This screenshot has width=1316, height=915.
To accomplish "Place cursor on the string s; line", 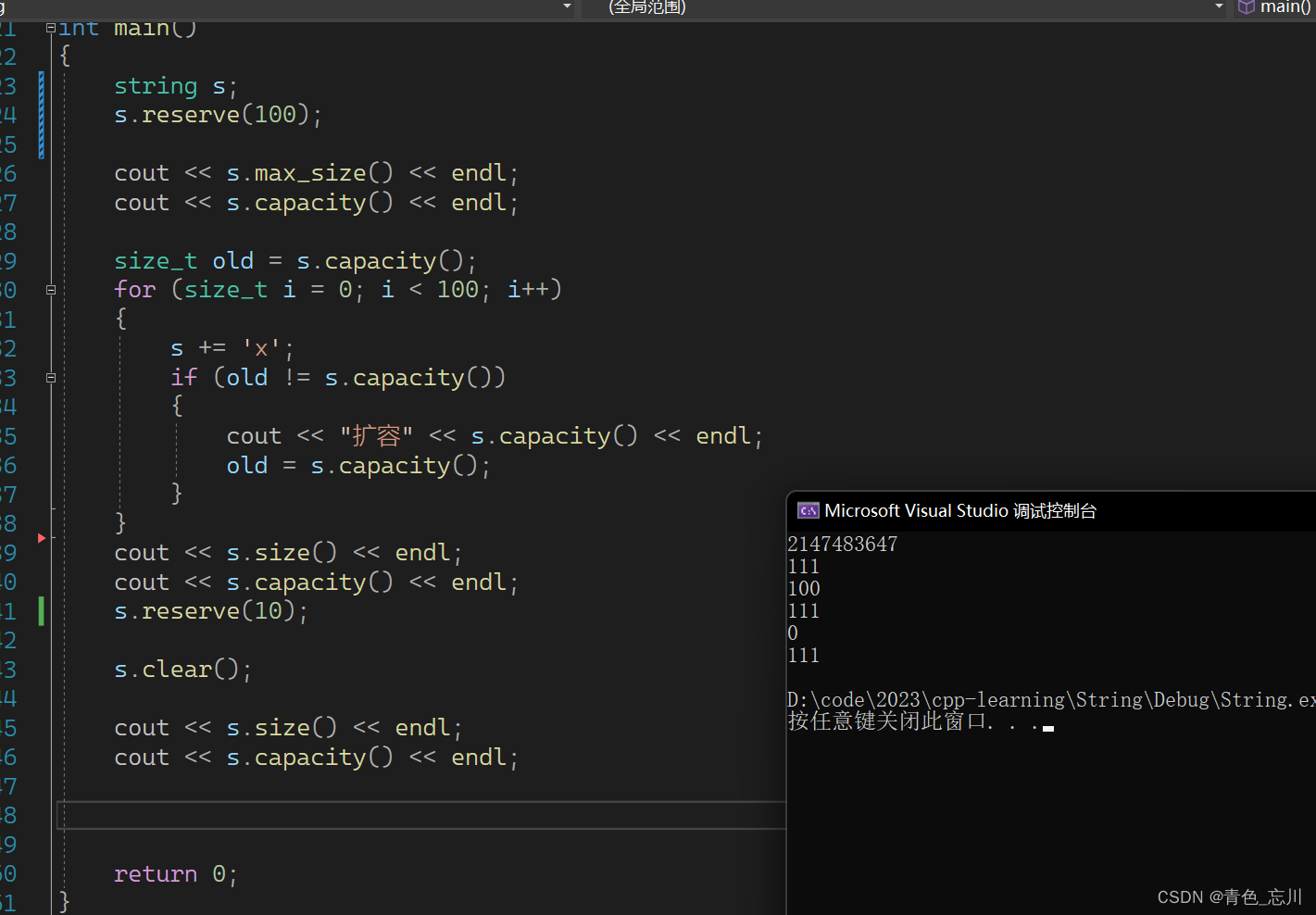I will click(176, 86).
